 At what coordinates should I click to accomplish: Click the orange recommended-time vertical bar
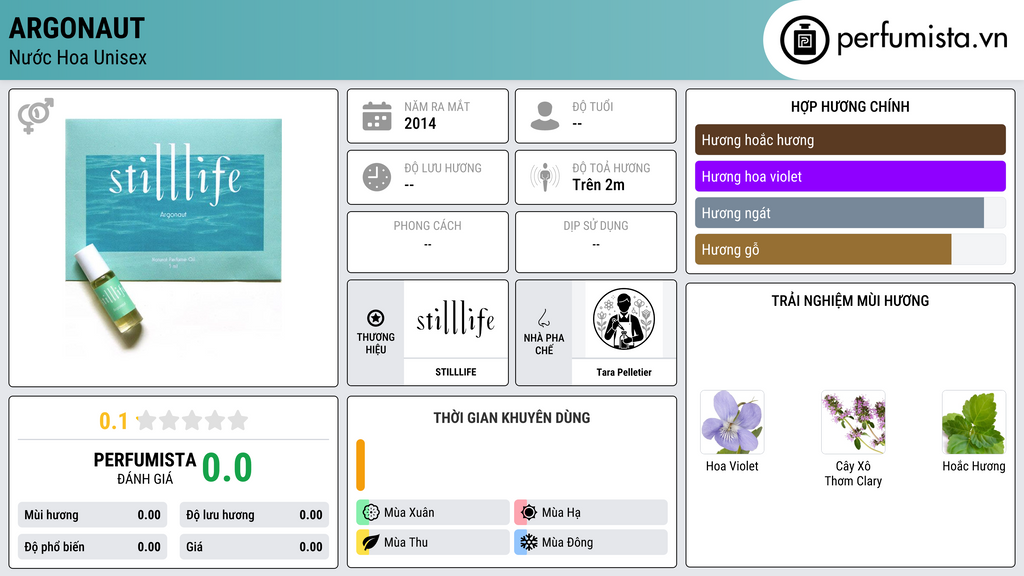point(360,465)
